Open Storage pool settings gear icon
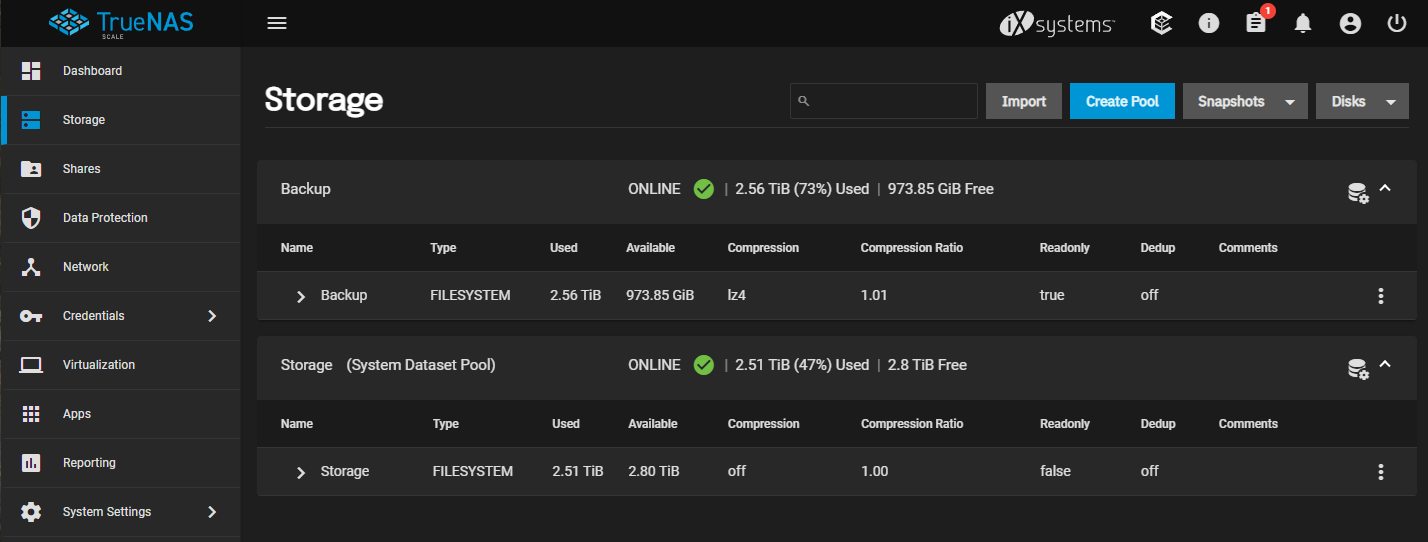Screen dimensions: 1428x542 coord(1358,369)
